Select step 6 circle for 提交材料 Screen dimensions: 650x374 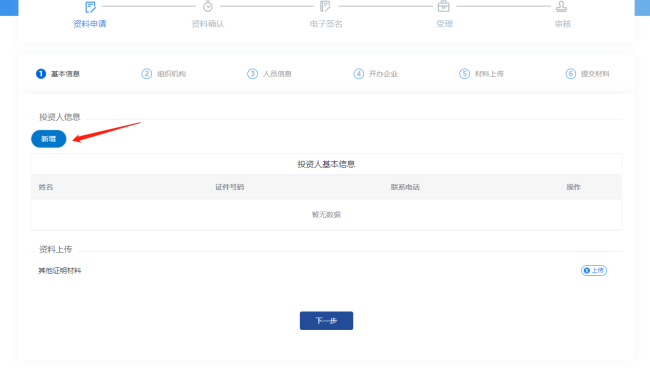[571, 74]
